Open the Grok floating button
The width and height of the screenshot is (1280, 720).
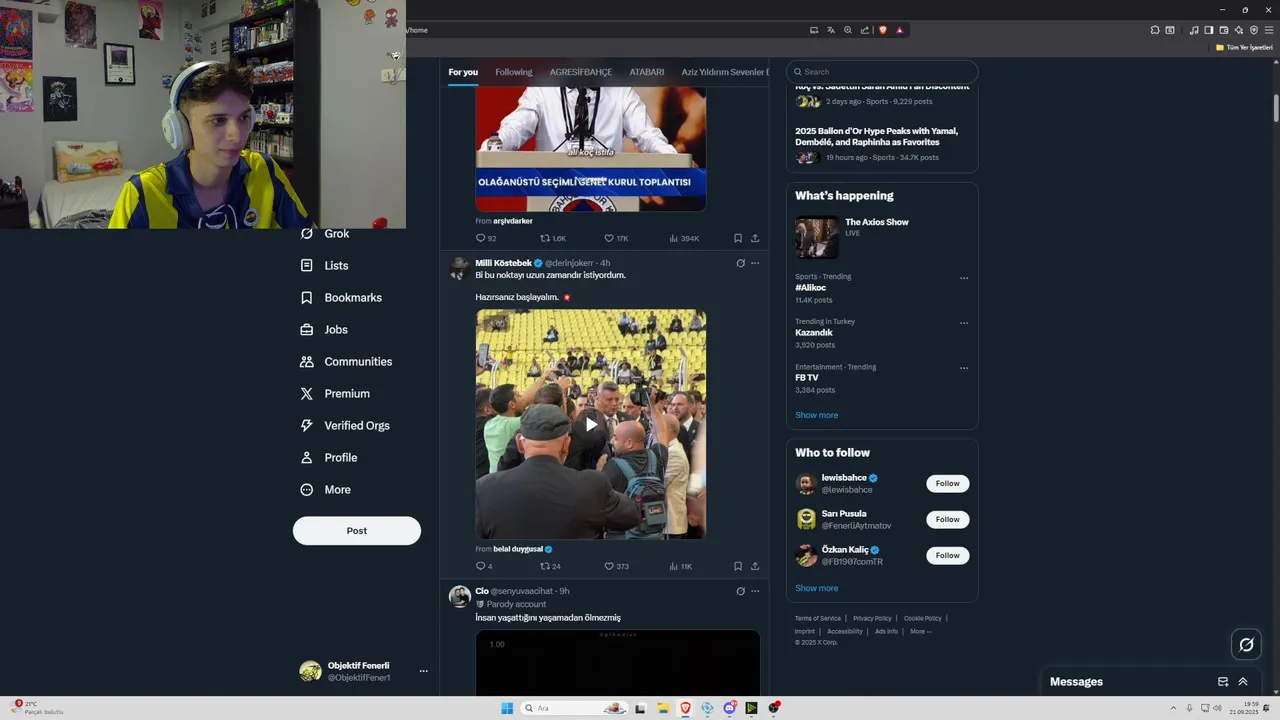click(1246, 645)
